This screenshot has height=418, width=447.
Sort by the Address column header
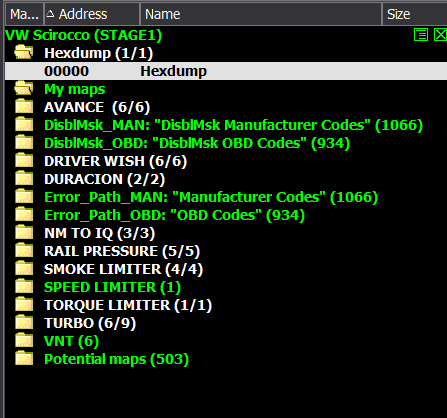pyautogui.click(x=92, y=14)
